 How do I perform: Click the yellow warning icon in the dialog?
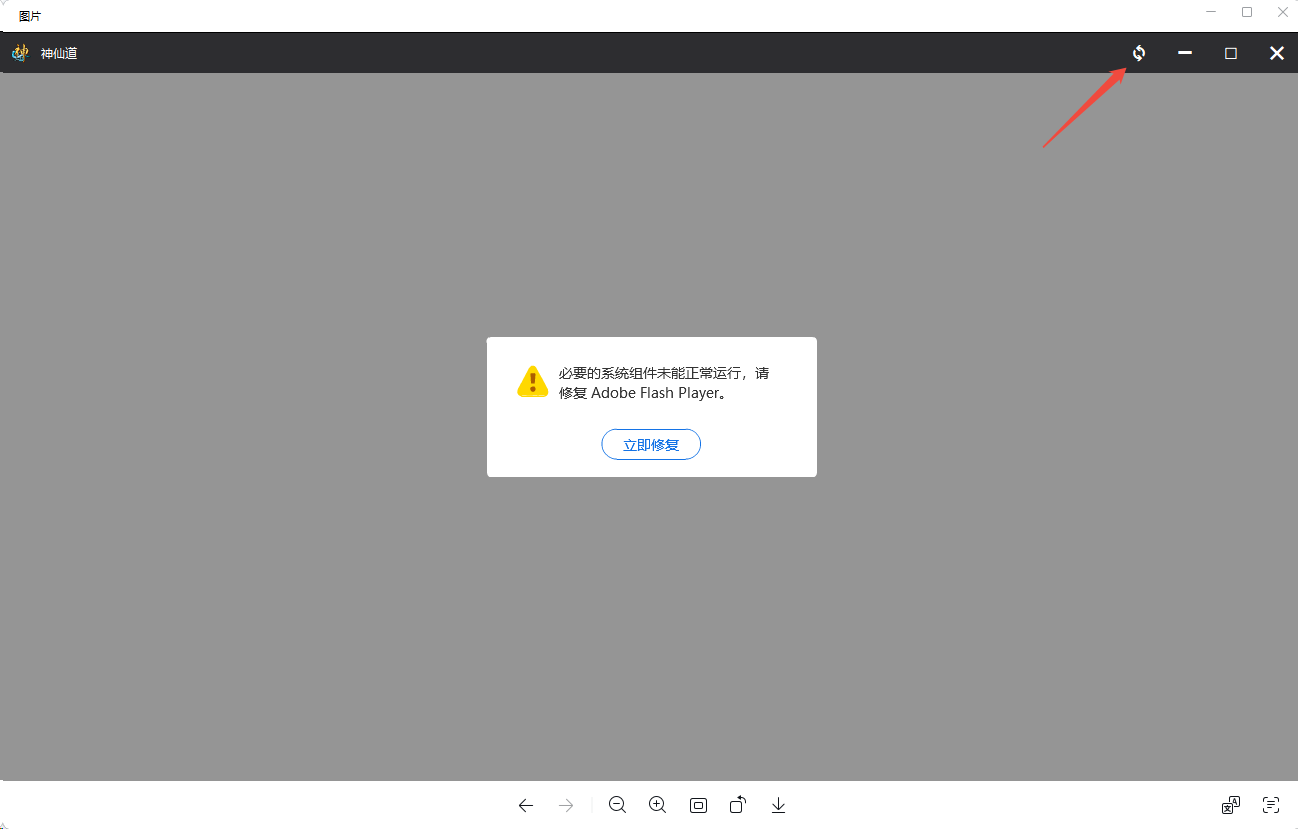coord(532,382)
